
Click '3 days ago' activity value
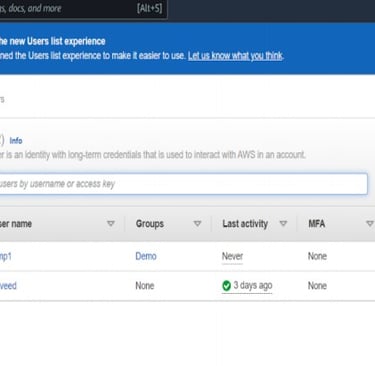tap(253, 286)
